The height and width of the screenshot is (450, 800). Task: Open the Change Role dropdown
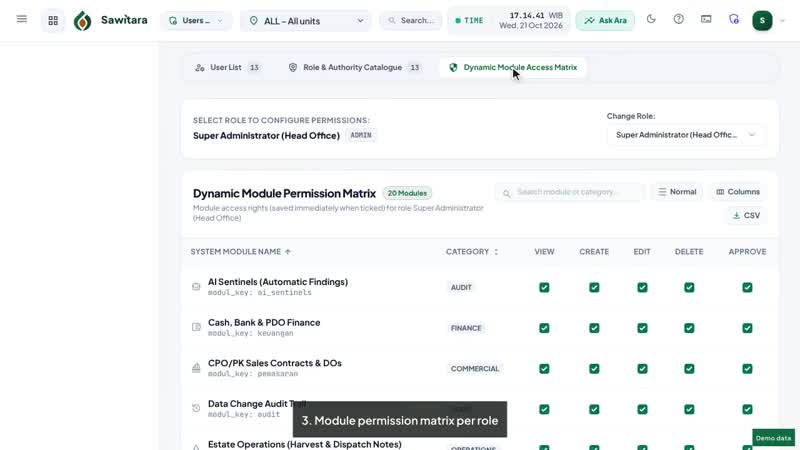(x=686, y=135)
